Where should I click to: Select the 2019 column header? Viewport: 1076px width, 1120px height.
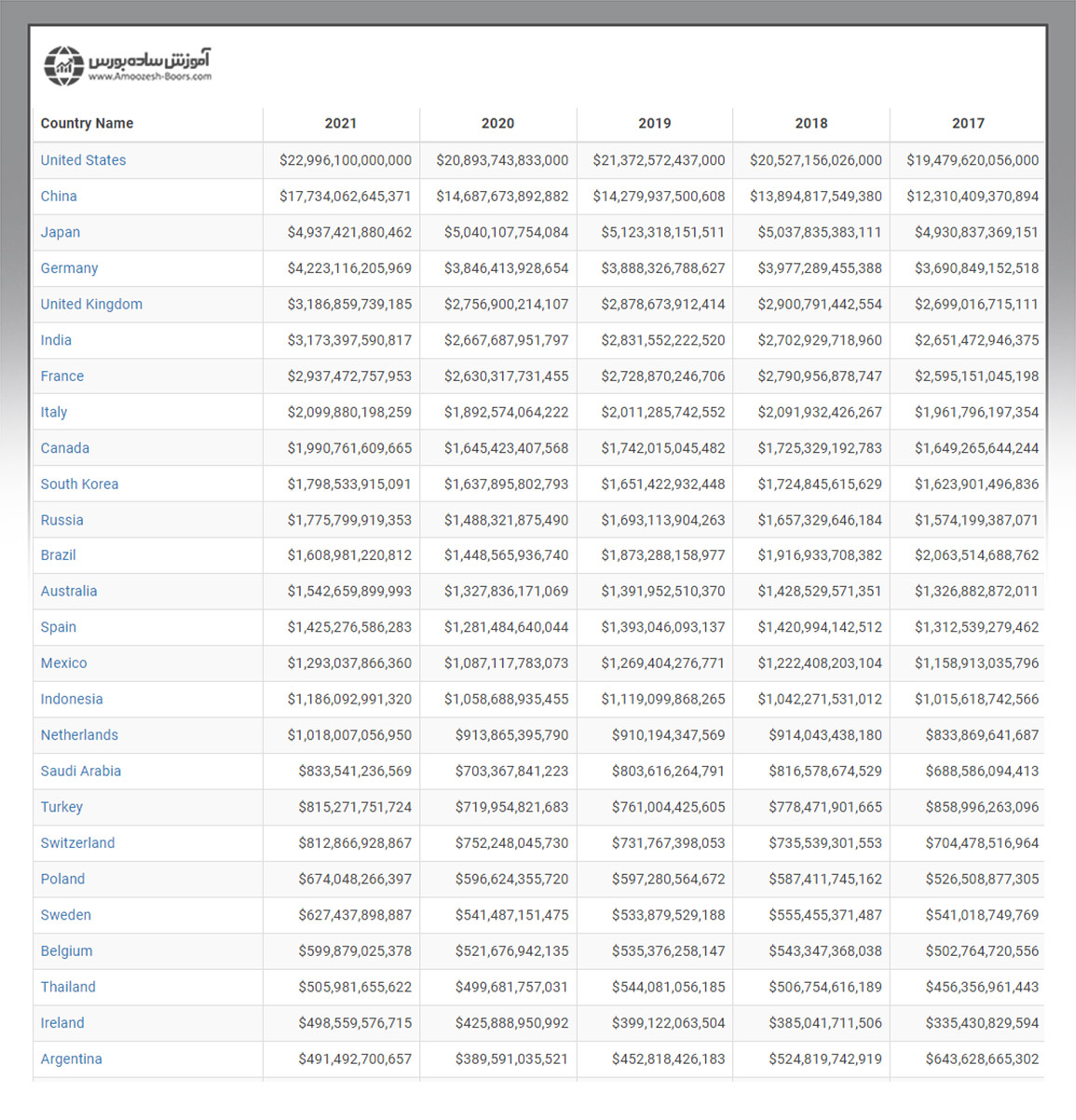(655, 123)
